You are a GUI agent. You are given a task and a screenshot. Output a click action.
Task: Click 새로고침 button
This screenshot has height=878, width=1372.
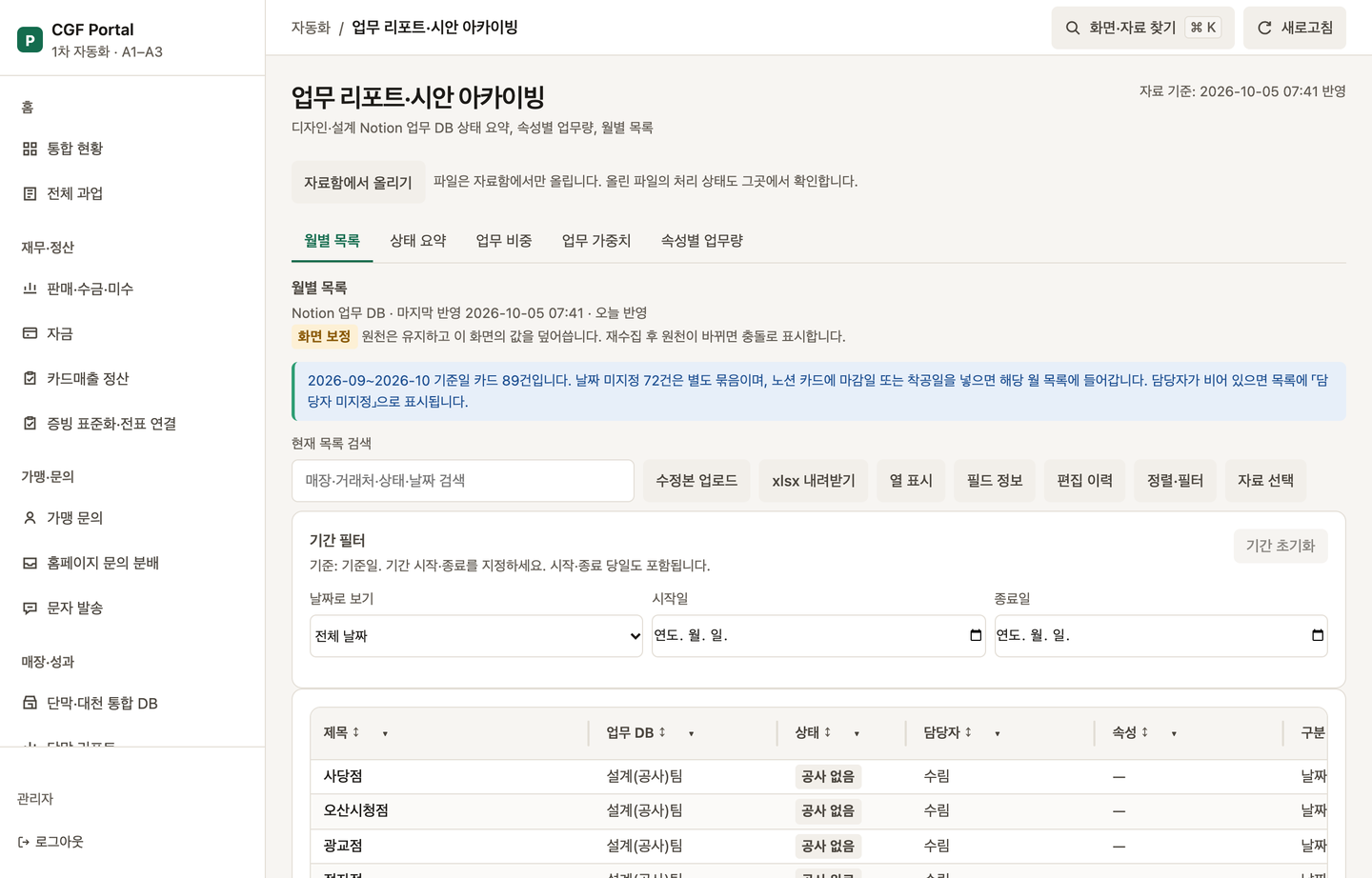point(1295,28)
